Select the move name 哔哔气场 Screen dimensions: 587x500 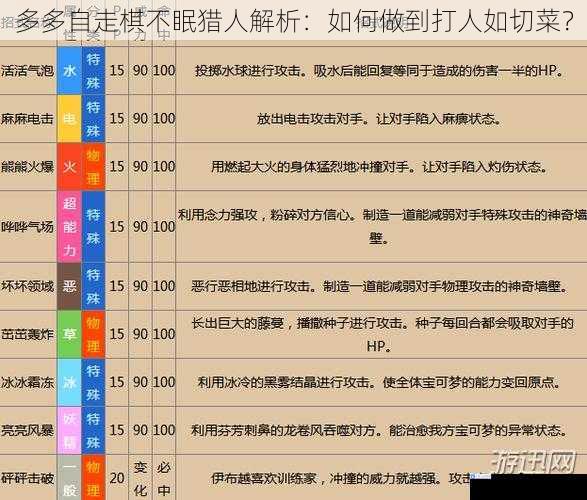click(27, 226)
